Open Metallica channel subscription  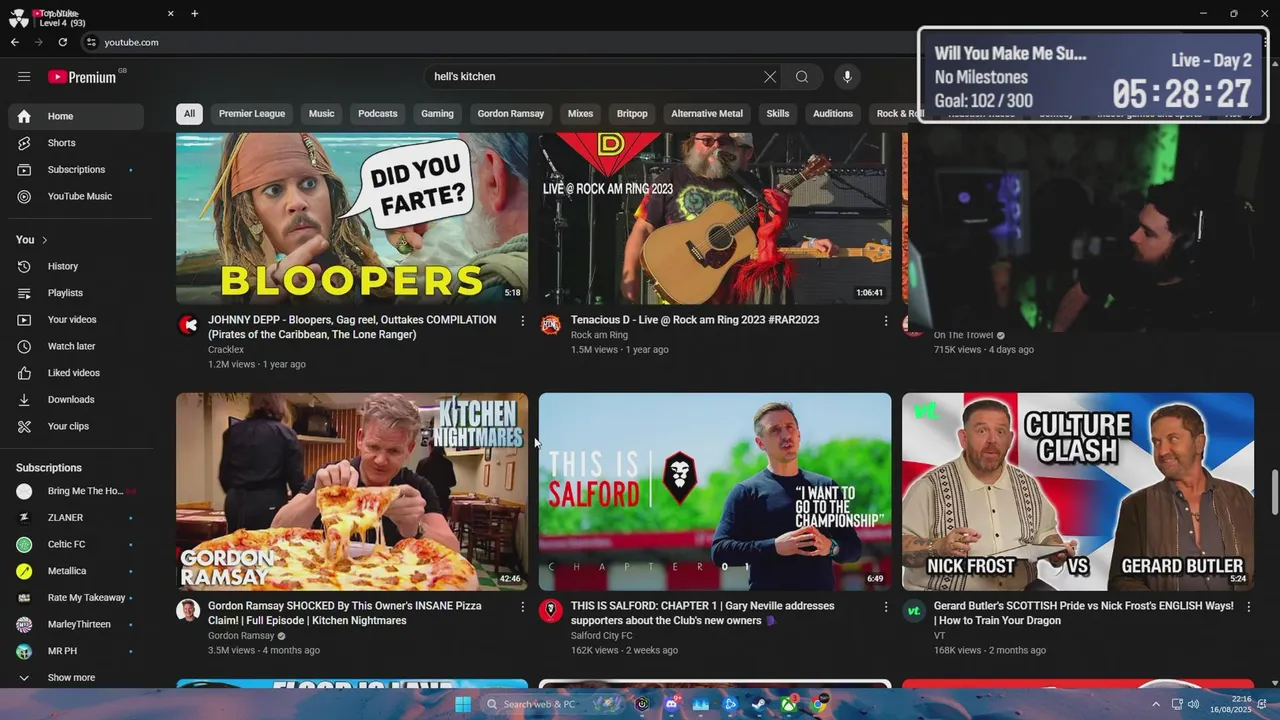76,571
